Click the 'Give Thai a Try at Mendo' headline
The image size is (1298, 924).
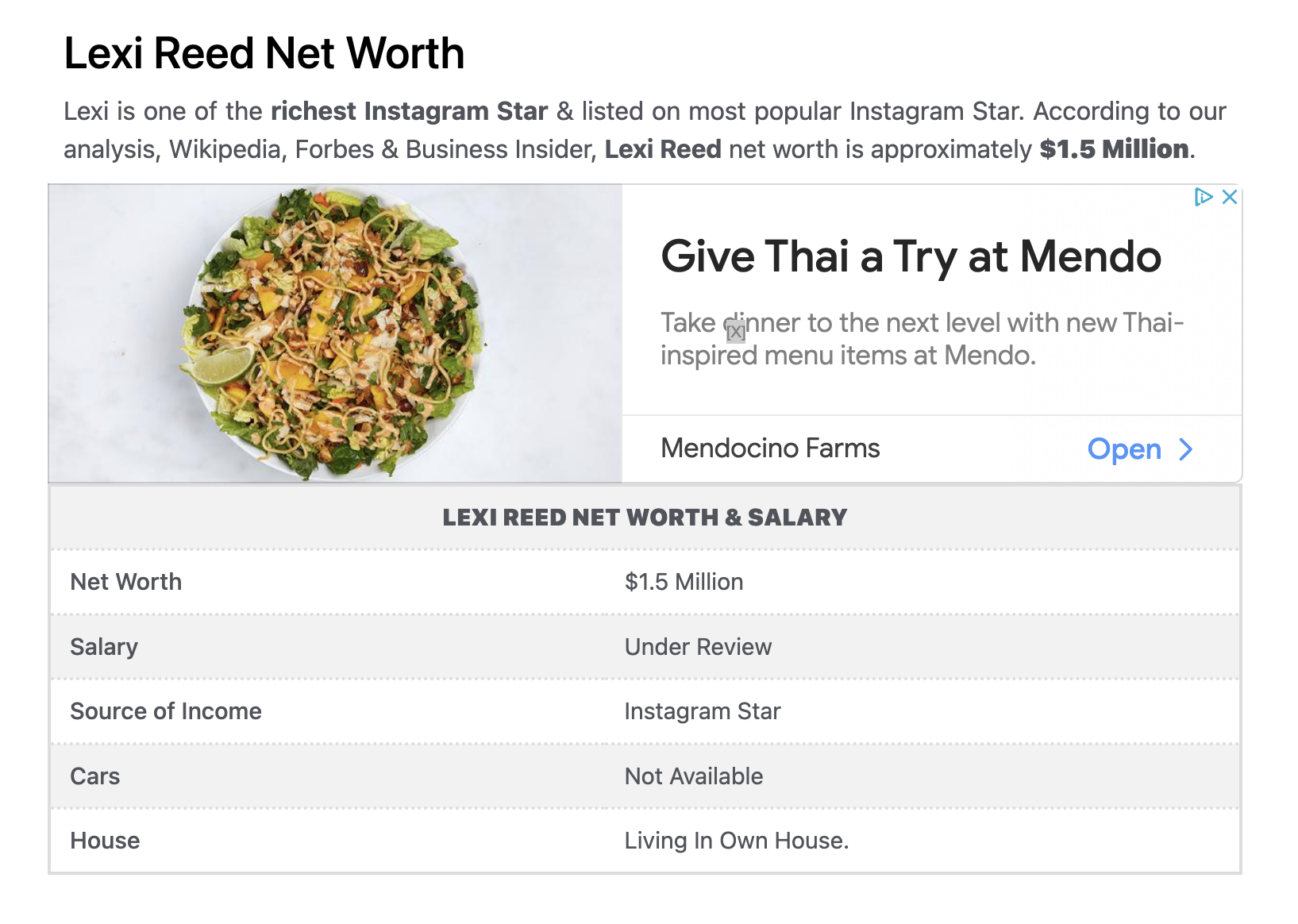point(911,257)
